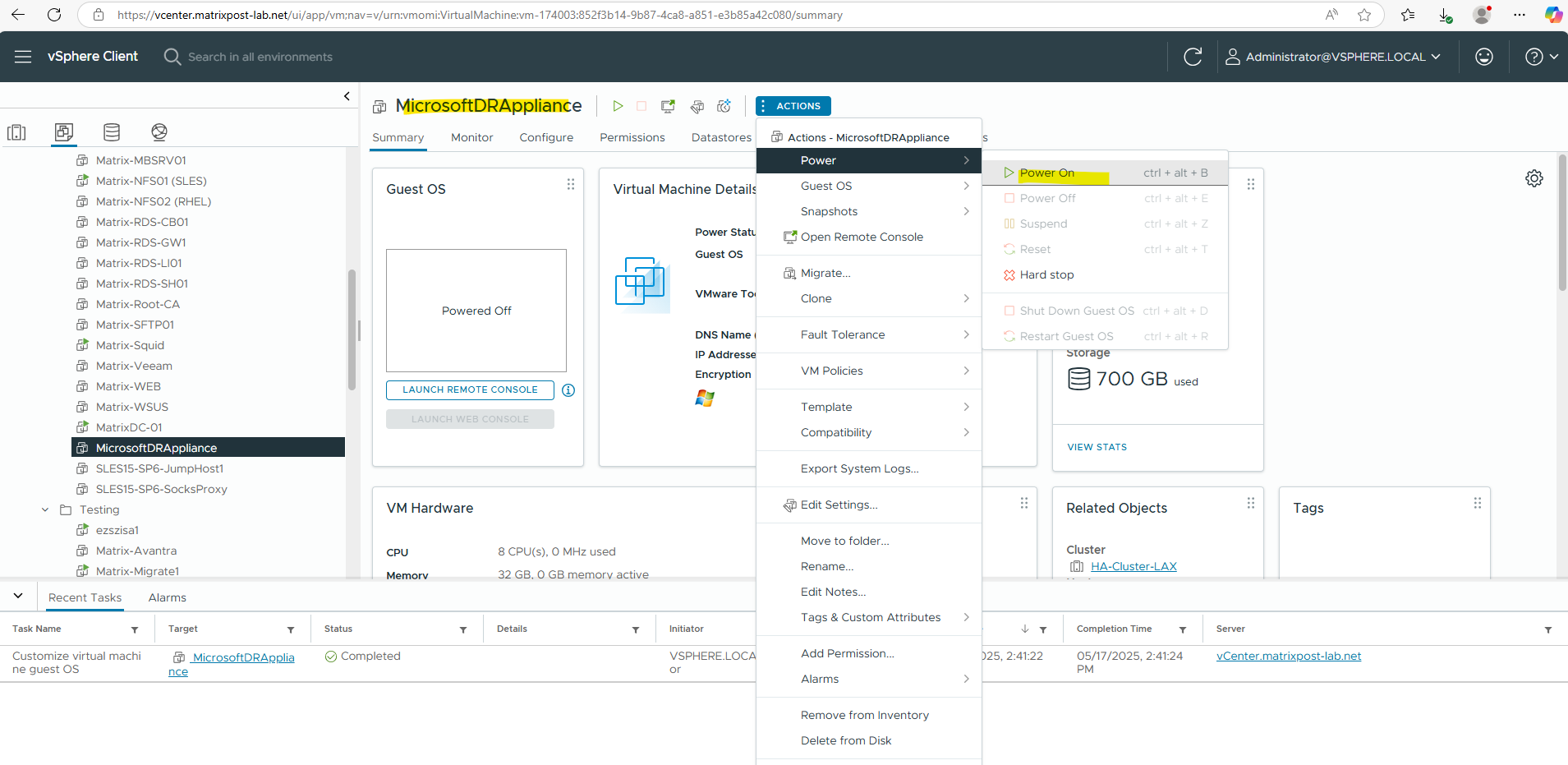
Task: Open the Summary tab
Action: (x=398, y=137)
